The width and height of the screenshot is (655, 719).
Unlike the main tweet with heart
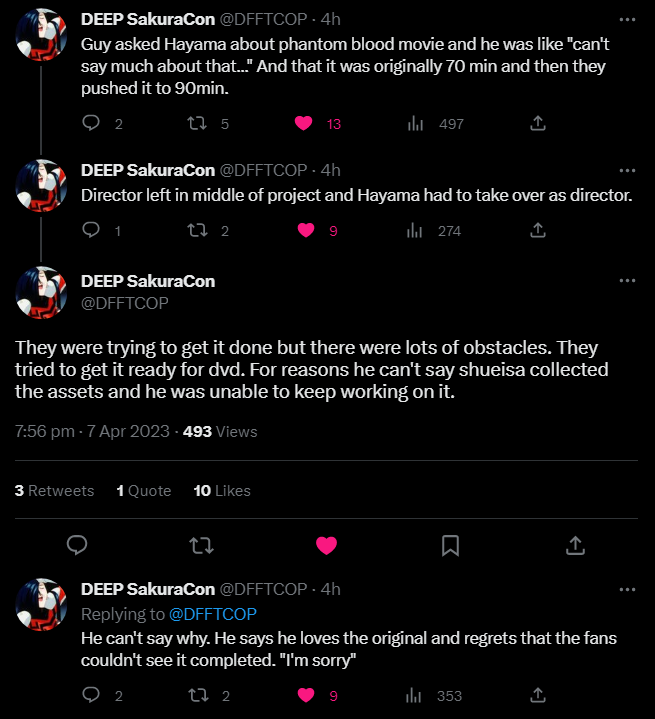point(326,545)
